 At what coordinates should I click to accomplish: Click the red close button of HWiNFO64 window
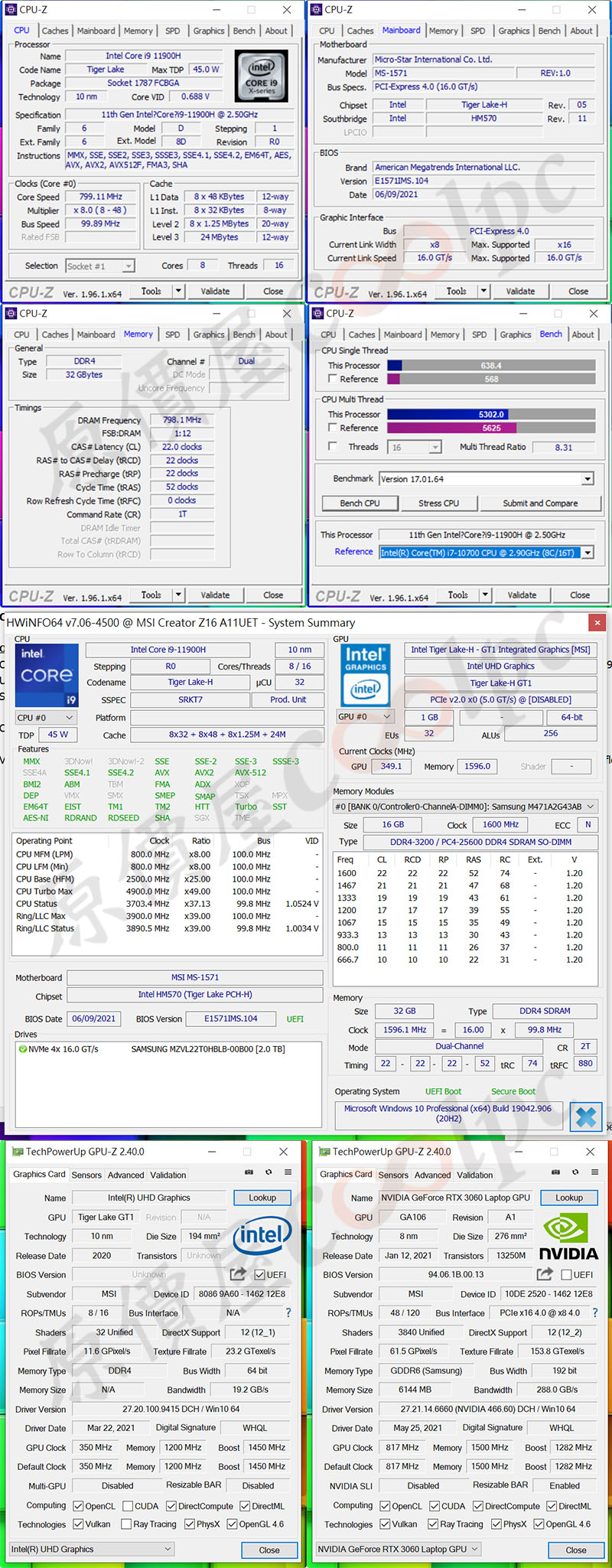[597, 622]
